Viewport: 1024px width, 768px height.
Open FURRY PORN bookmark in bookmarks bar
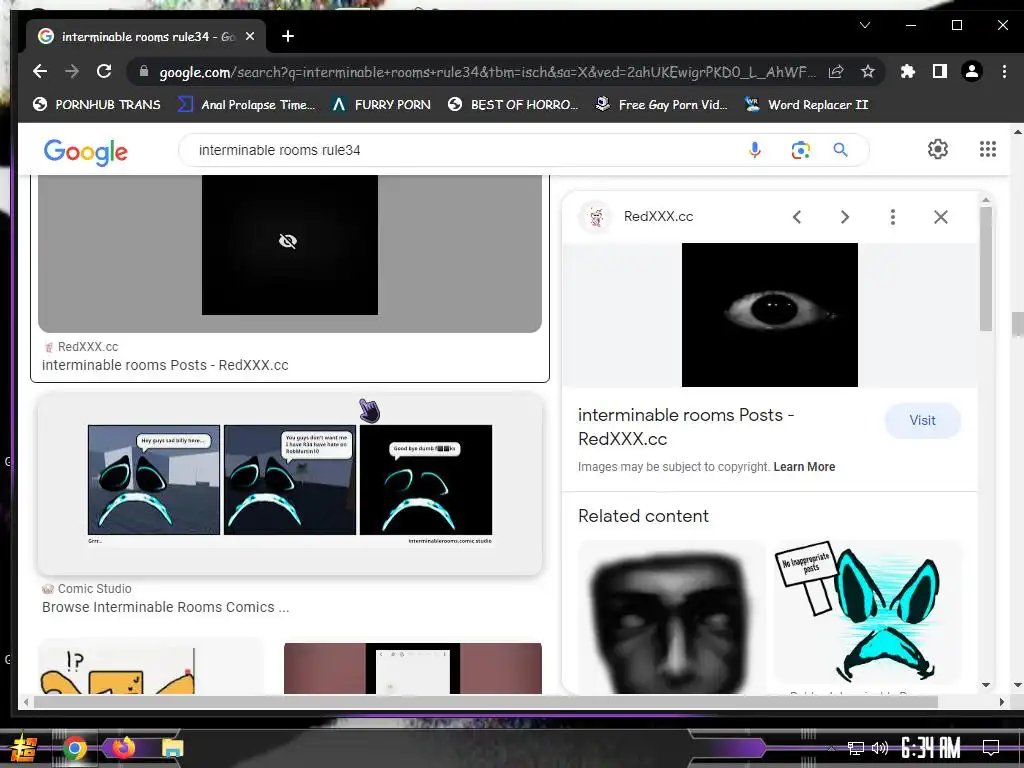pyautogui.click(x=381, y=104)
